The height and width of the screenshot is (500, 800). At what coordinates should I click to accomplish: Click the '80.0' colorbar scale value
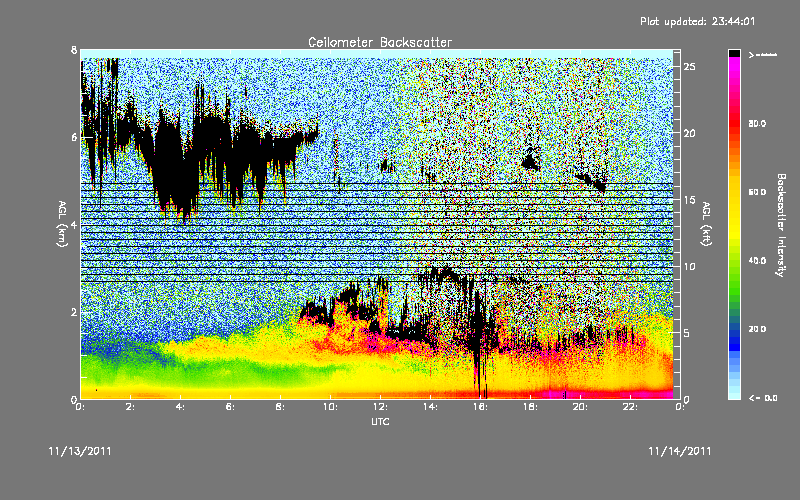[x=758, y=123]
